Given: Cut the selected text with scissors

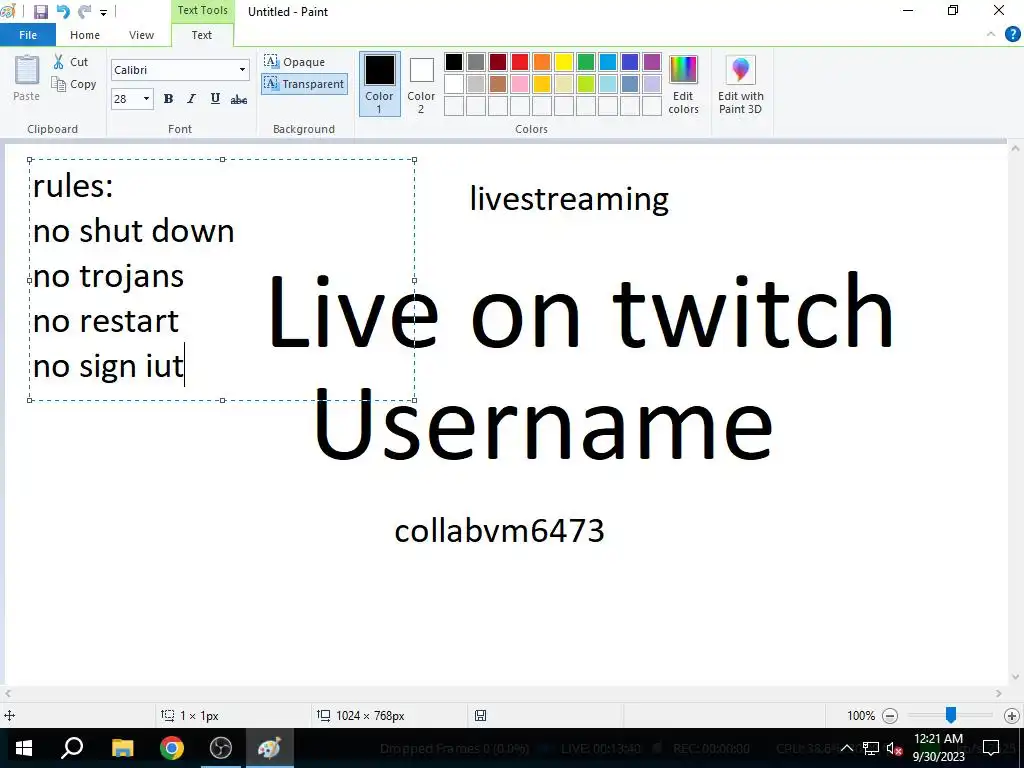Looking at the screenshot, I should pos(71,62).
